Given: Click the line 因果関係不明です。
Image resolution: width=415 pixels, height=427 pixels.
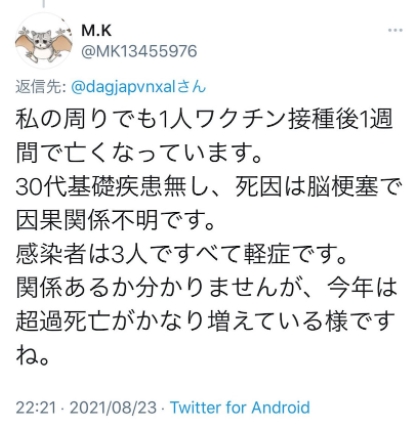Looking at the screenshot, I should pyautogui.click(x=115, y=220).
